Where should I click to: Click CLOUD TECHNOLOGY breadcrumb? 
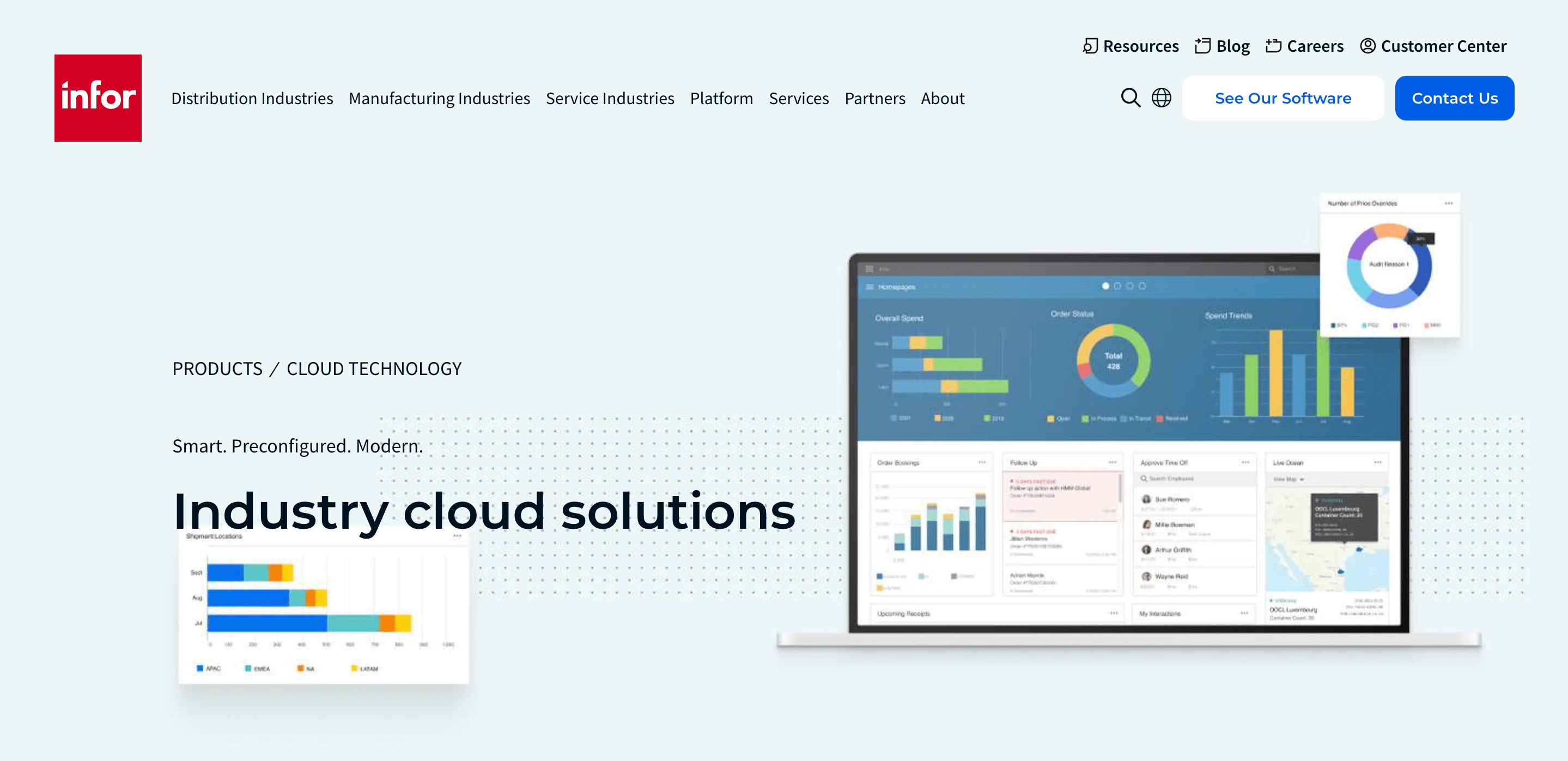point(374,369)
